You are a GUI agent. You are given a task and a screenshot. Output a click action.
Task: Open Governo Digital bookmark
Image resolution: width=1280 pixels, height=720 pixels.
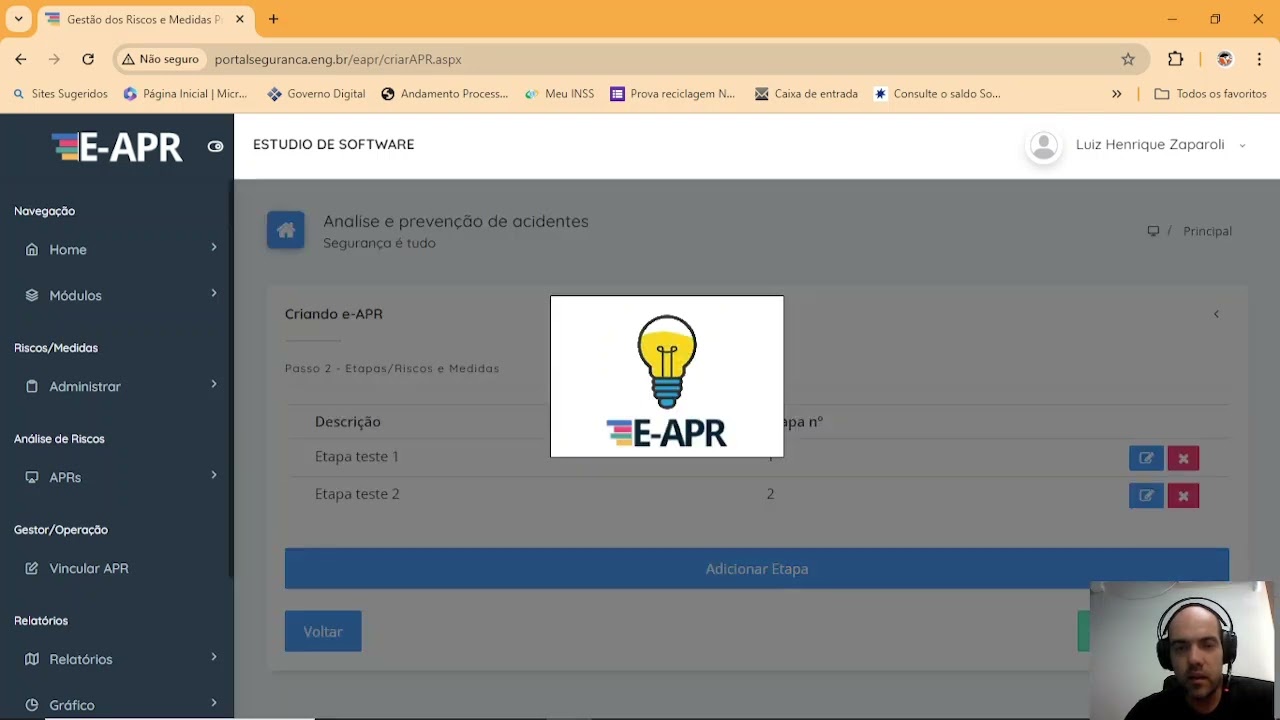(x=316, y=94)
